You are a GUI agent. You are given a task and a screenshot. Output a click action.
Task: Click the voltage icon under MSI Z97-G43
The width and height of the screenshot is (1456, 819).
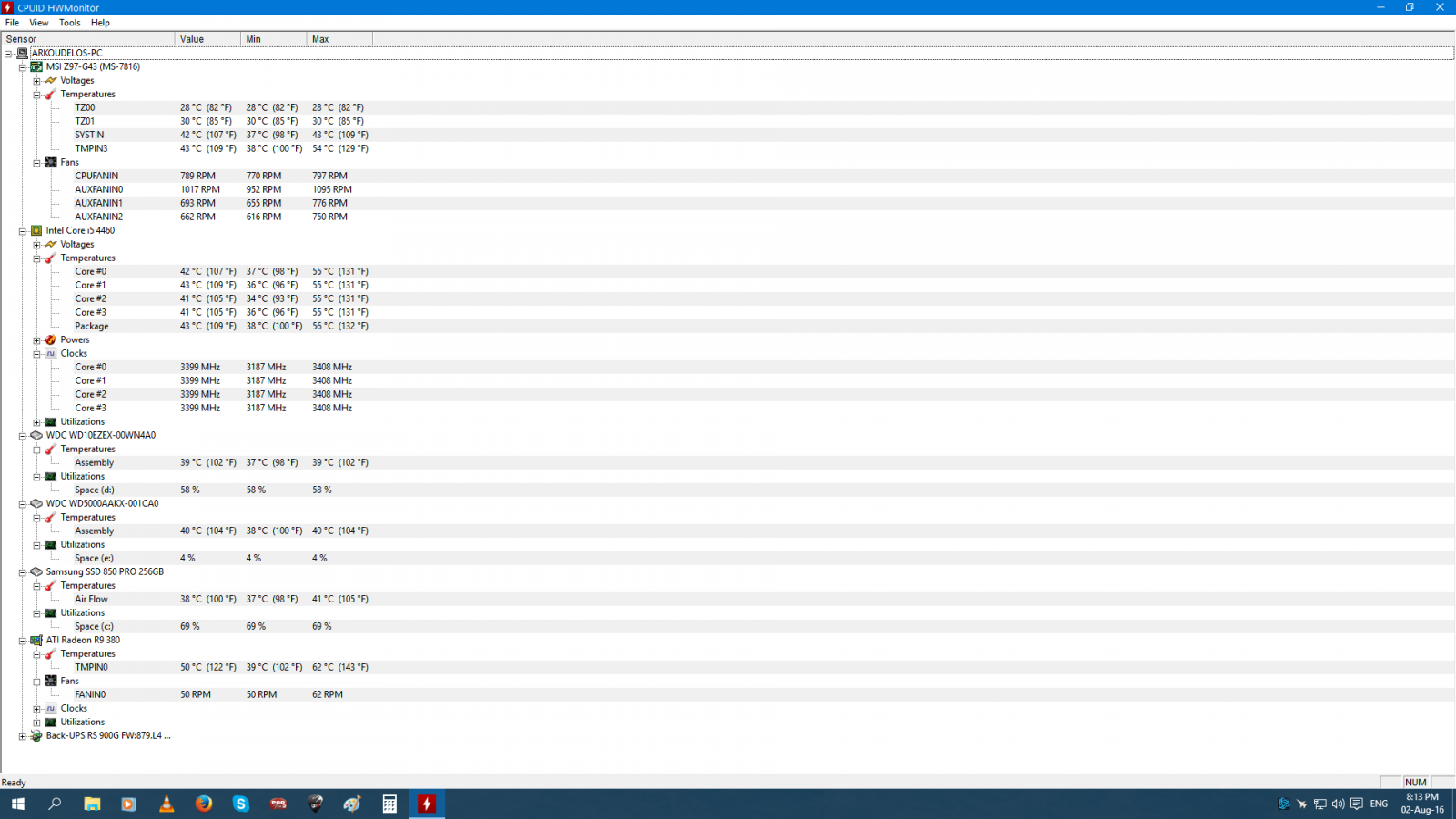(x=51, y=80)
